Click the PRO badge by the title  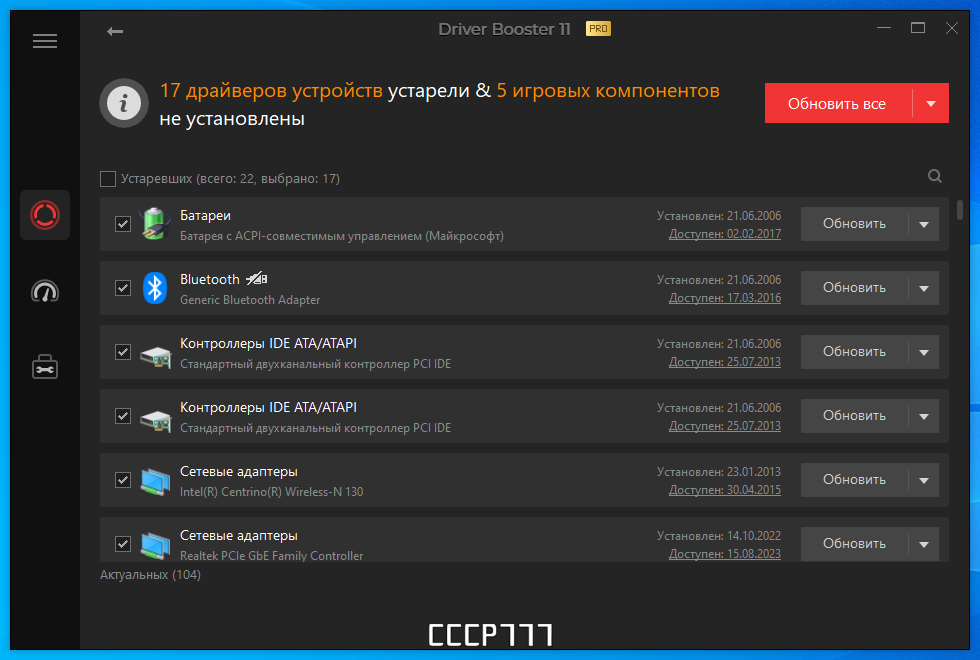(598, 29)
